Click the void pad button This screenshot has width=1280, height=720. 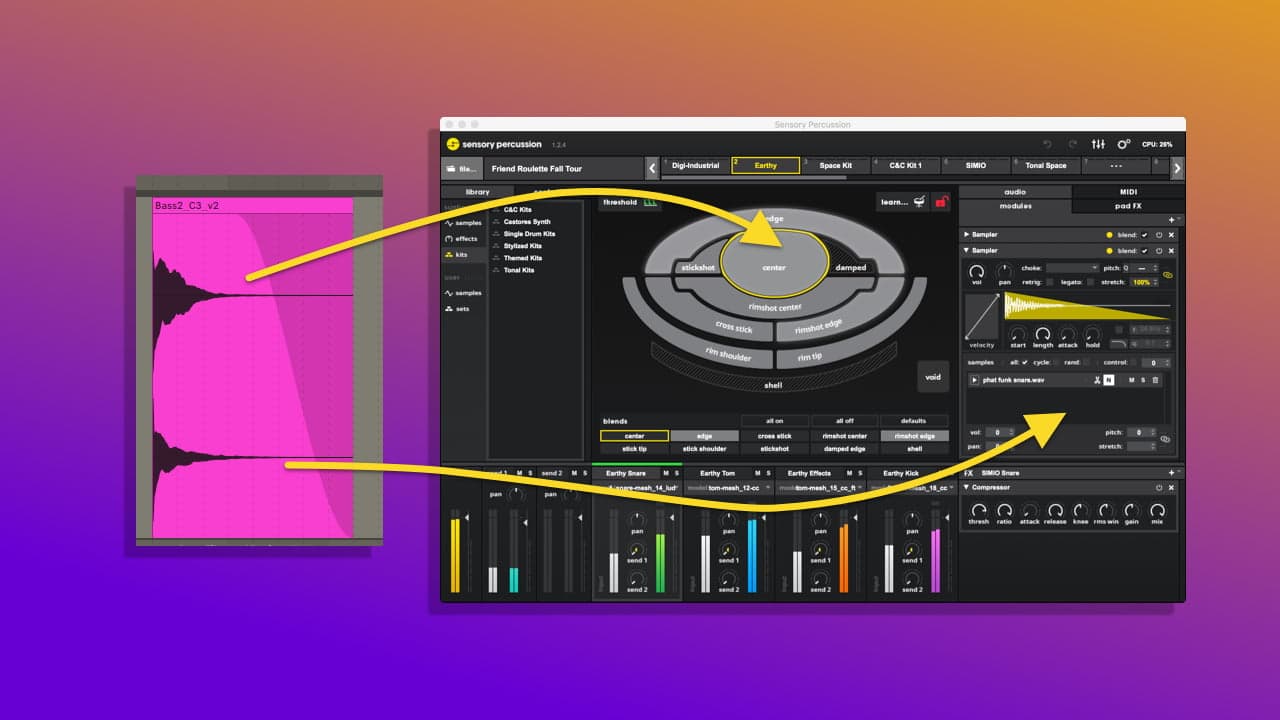(933, 377)
